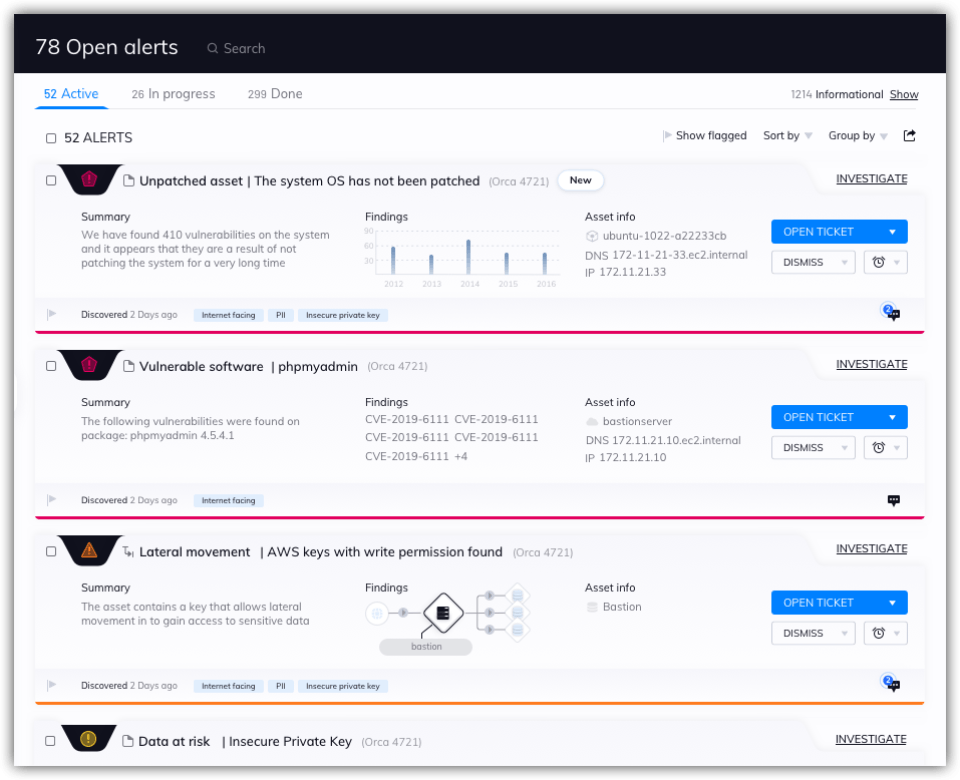Flag the Vulnerable software alert
The height and width of the screenshot is (780, 960).
point(52,500)
